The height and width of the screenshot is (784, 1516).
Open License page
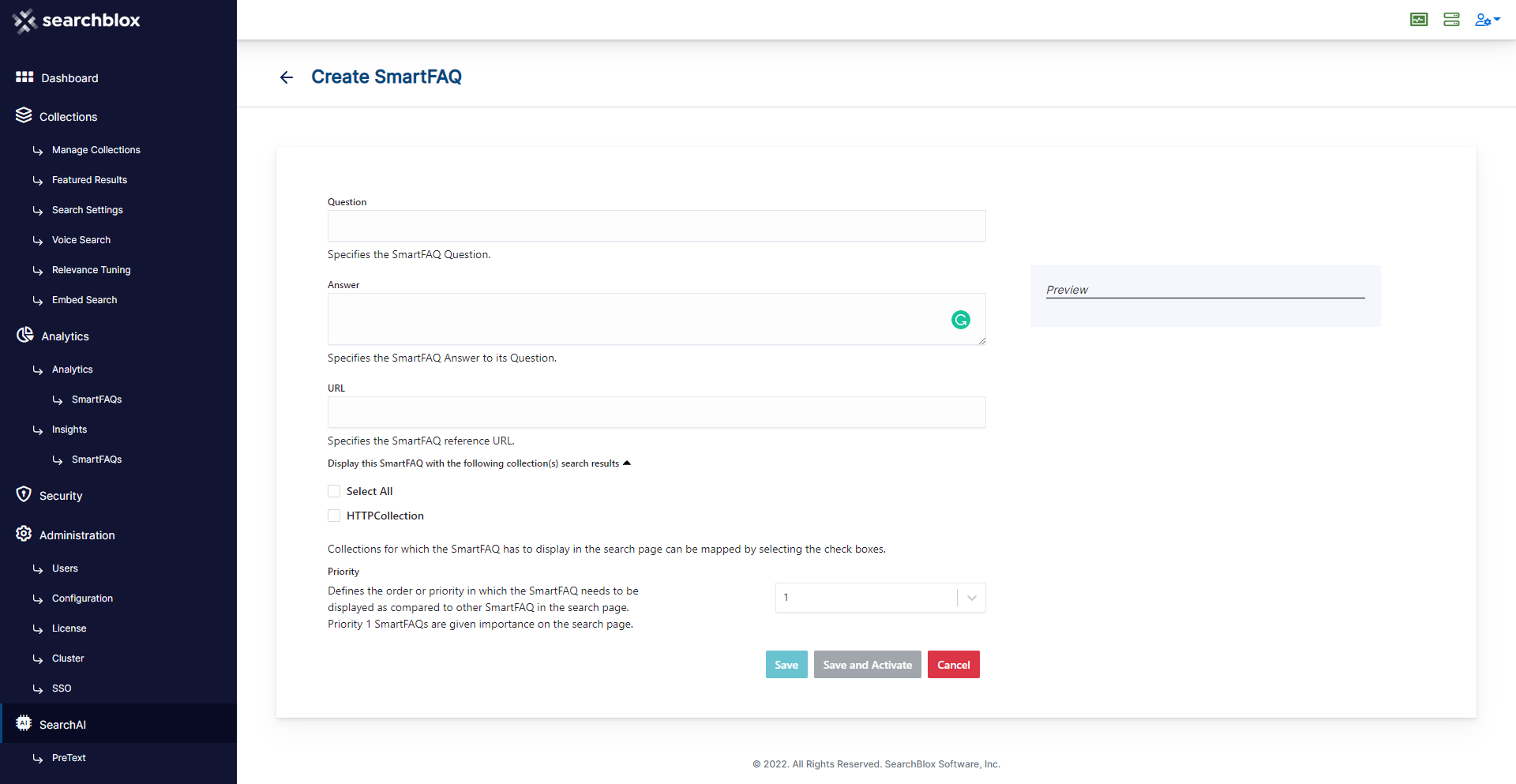coord(69,628)
